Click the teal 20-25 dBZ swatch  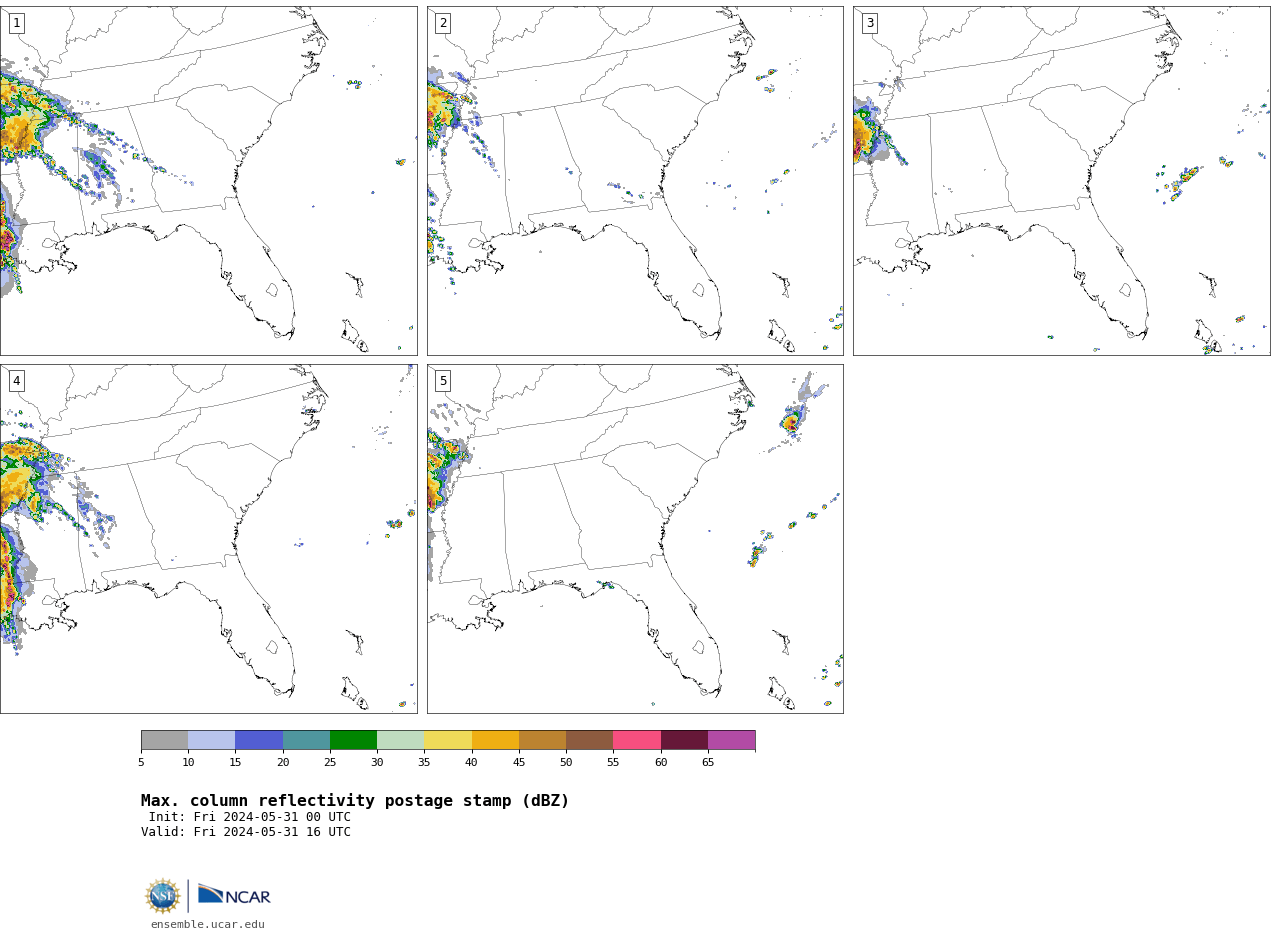pos(306,740)
